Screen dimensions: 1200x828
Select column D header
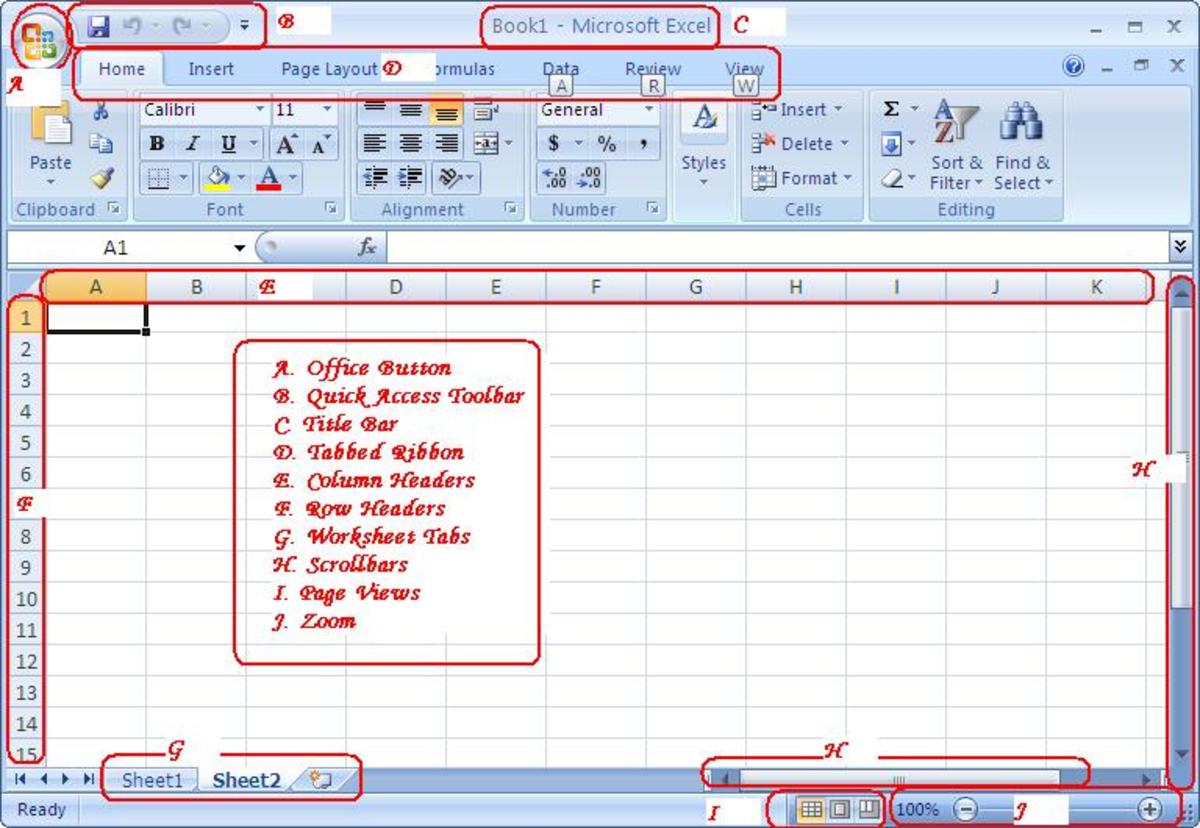(x=396, y=287)
